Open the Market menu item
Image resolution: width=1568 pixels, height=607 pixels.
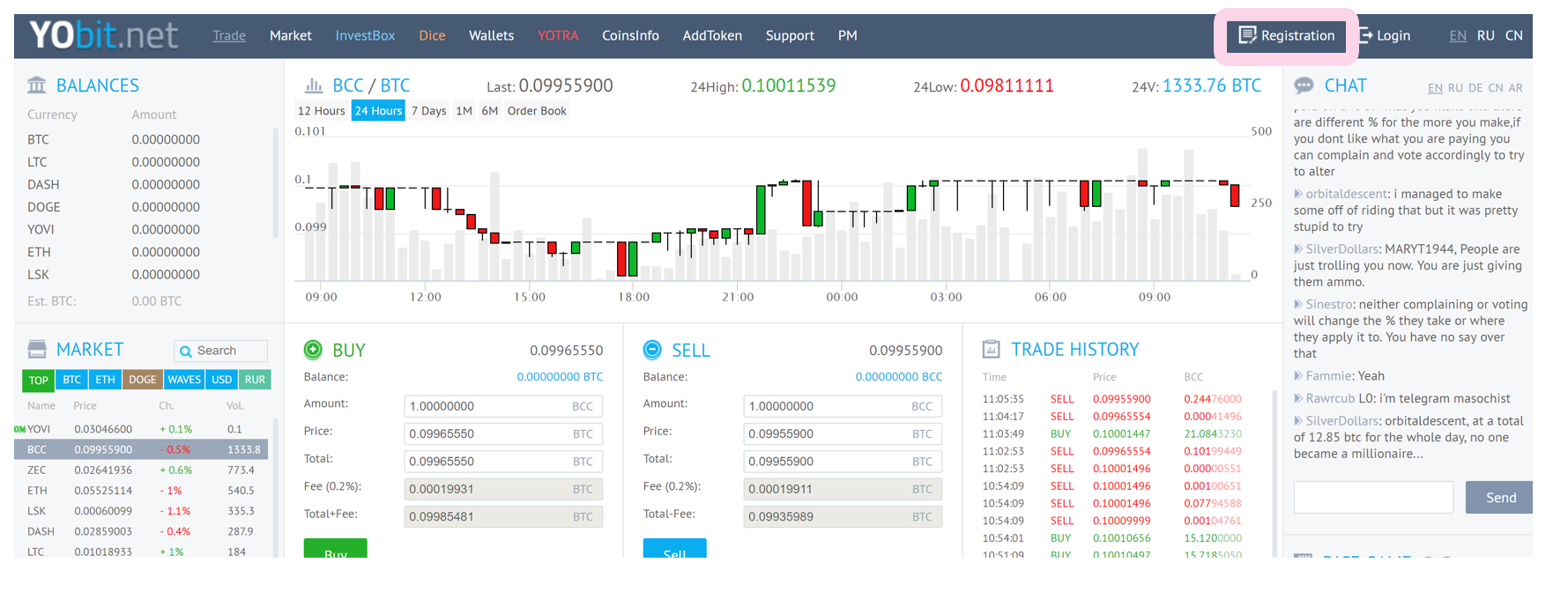(291, 35)
